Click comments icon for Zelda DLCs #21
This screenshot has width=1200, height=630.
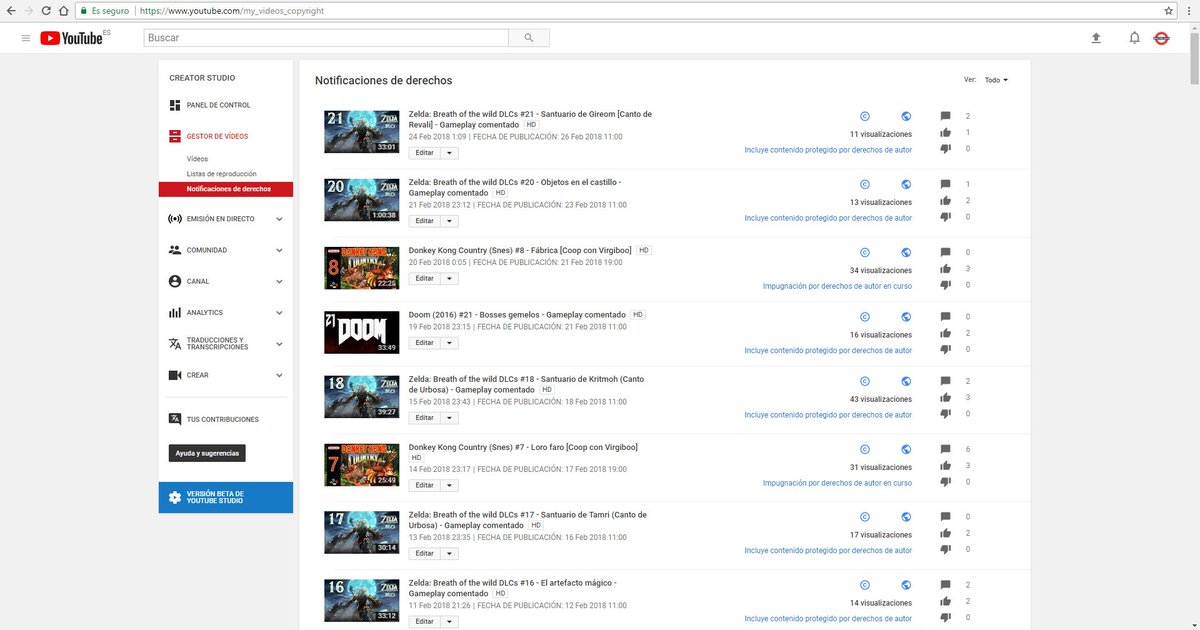pos(945,117)
